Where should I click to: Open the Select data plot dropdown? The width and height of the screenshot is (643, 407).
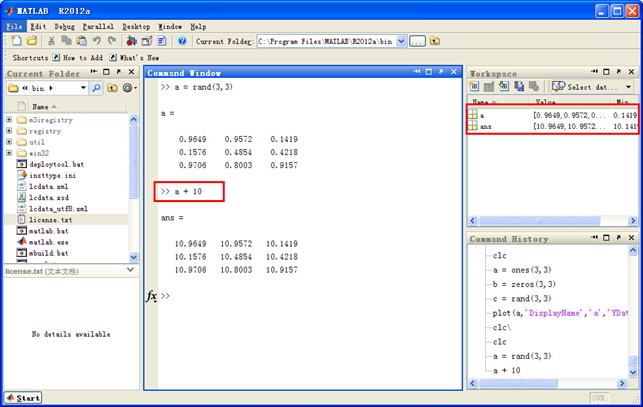[x=628, y=87]
